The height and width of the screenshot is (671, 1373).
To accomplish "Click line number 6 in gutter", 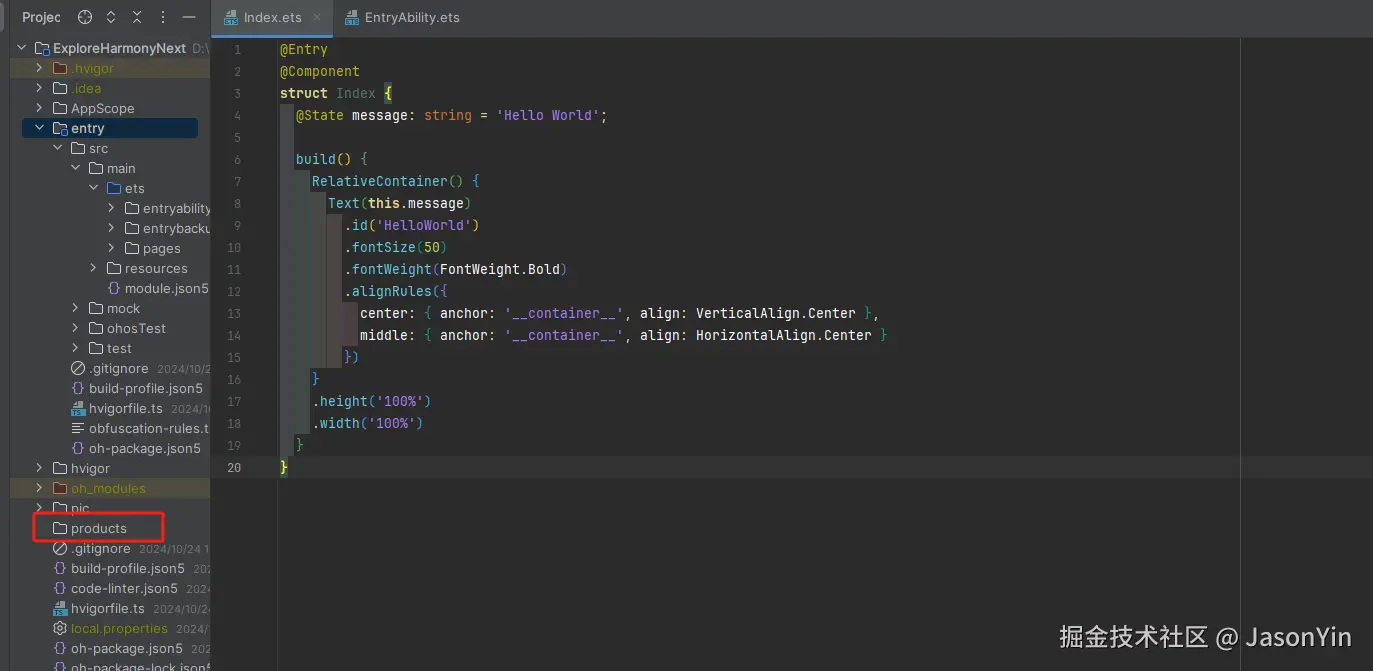I will pyautogui.click(x=237, y=159).
